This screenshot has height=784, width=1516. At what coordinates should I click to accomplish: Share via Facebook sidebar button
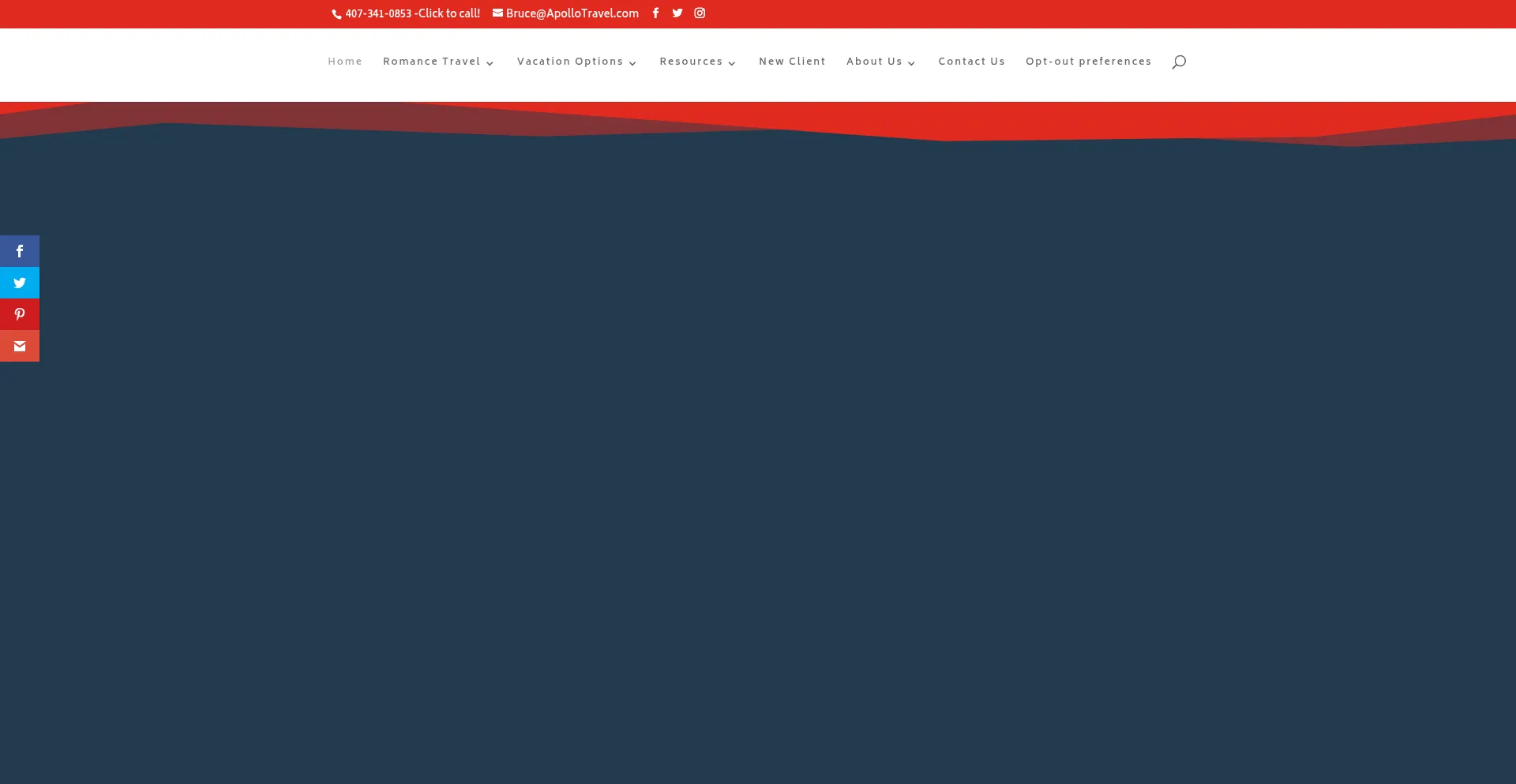point(20,251)
